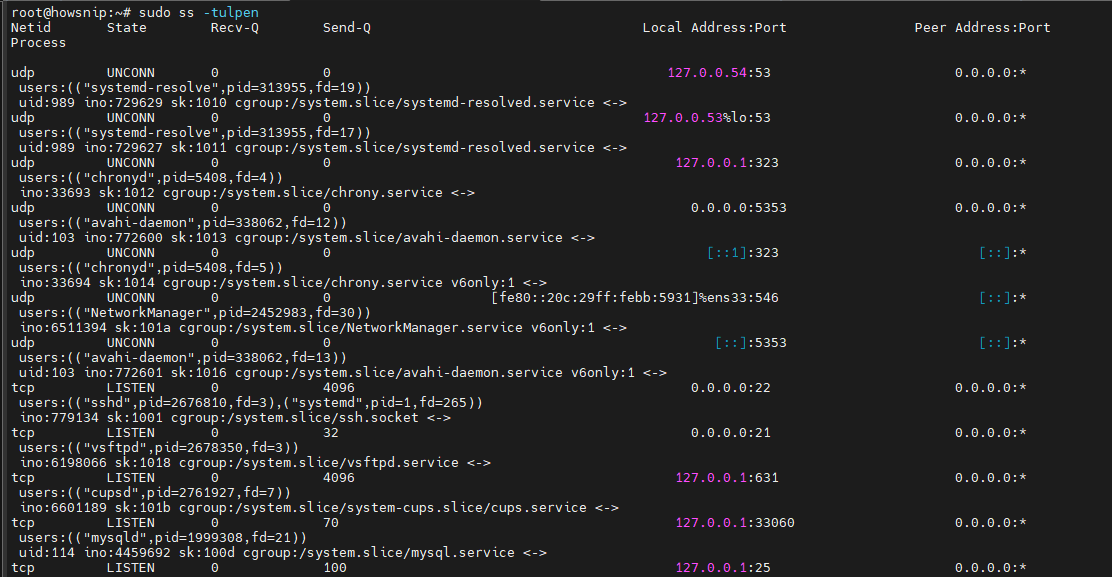Click peer address 0.0.0.0:* in port 33060 row

991,522
